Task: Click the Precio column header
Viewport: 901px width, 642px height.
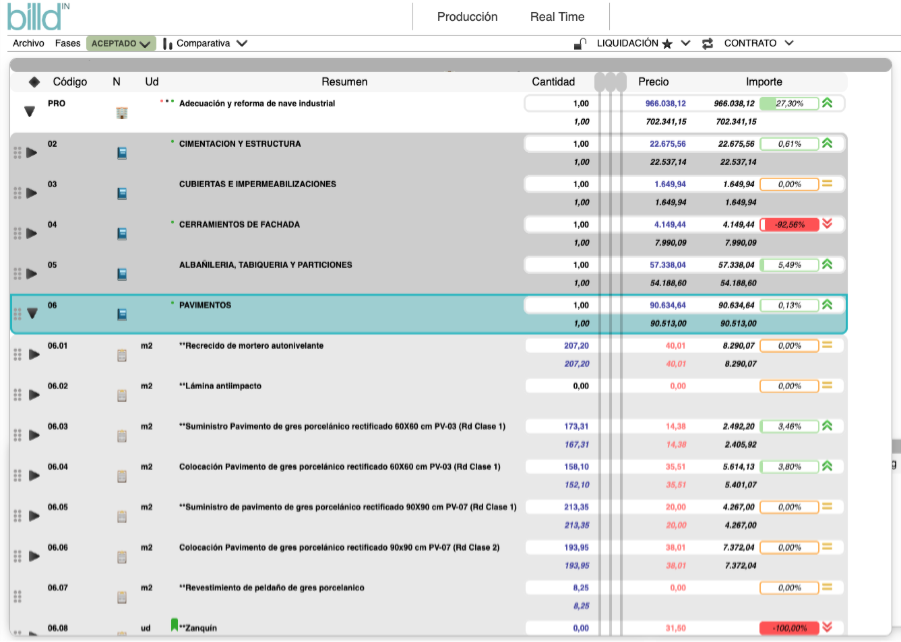Action: 653,82
